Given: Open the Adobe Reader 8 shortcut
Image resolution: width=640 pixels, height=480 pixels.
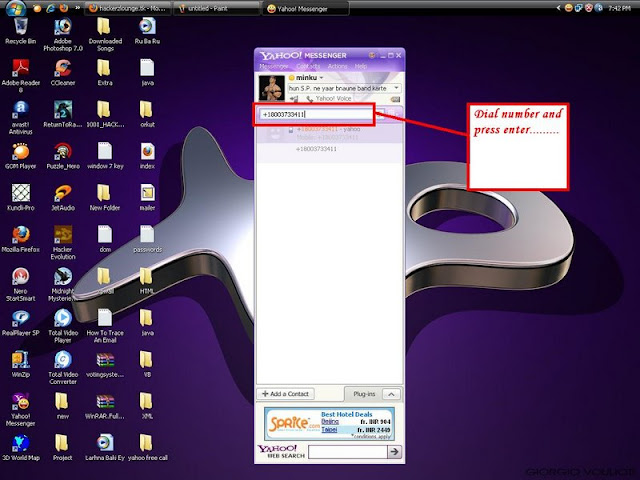Looking at the screenshot, I should (20, 76).
